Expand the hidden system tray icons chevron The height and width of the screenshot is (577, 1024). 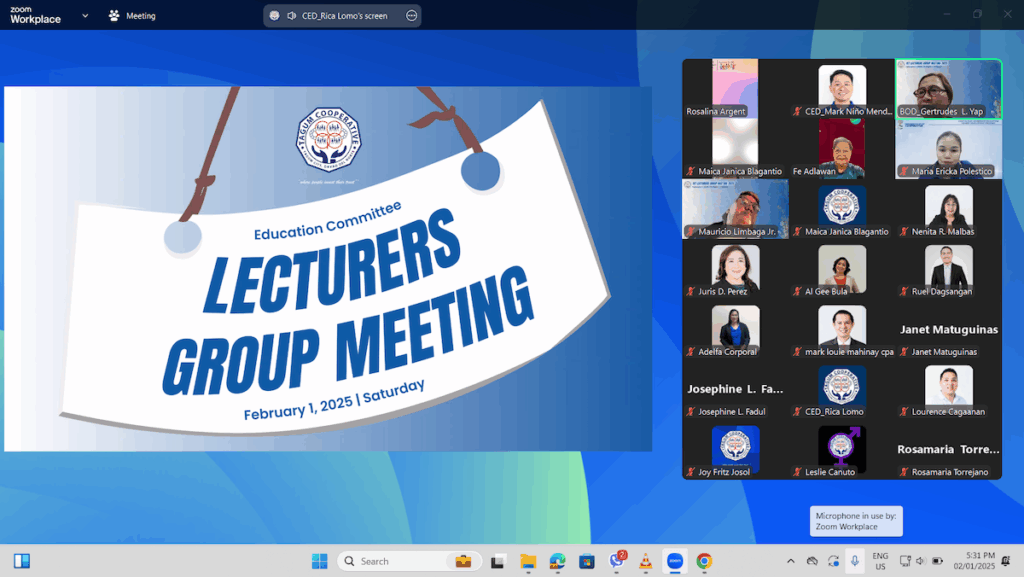790,561
